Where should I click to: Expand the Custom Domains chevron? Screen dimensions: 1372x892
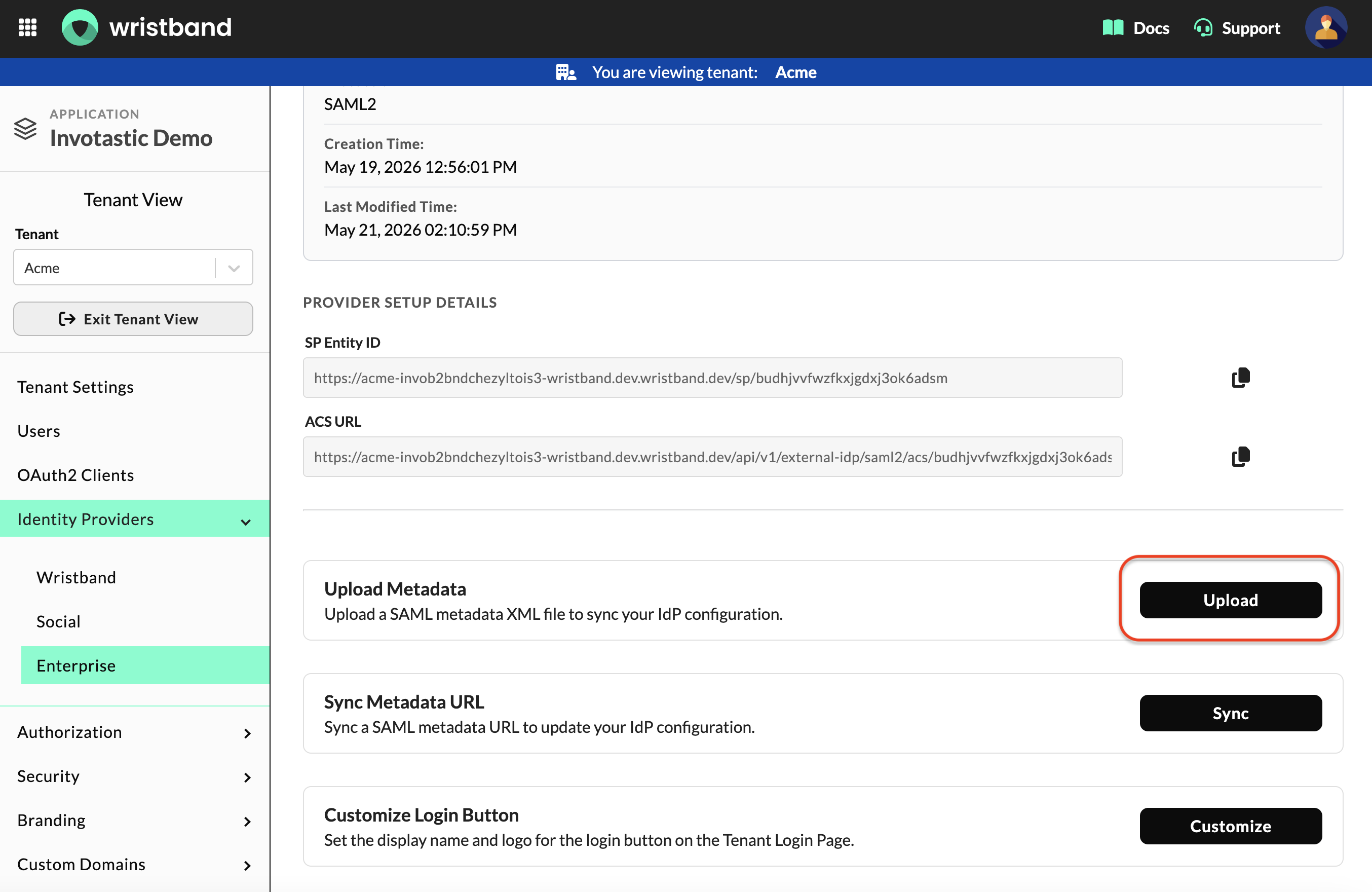(247, 866)
